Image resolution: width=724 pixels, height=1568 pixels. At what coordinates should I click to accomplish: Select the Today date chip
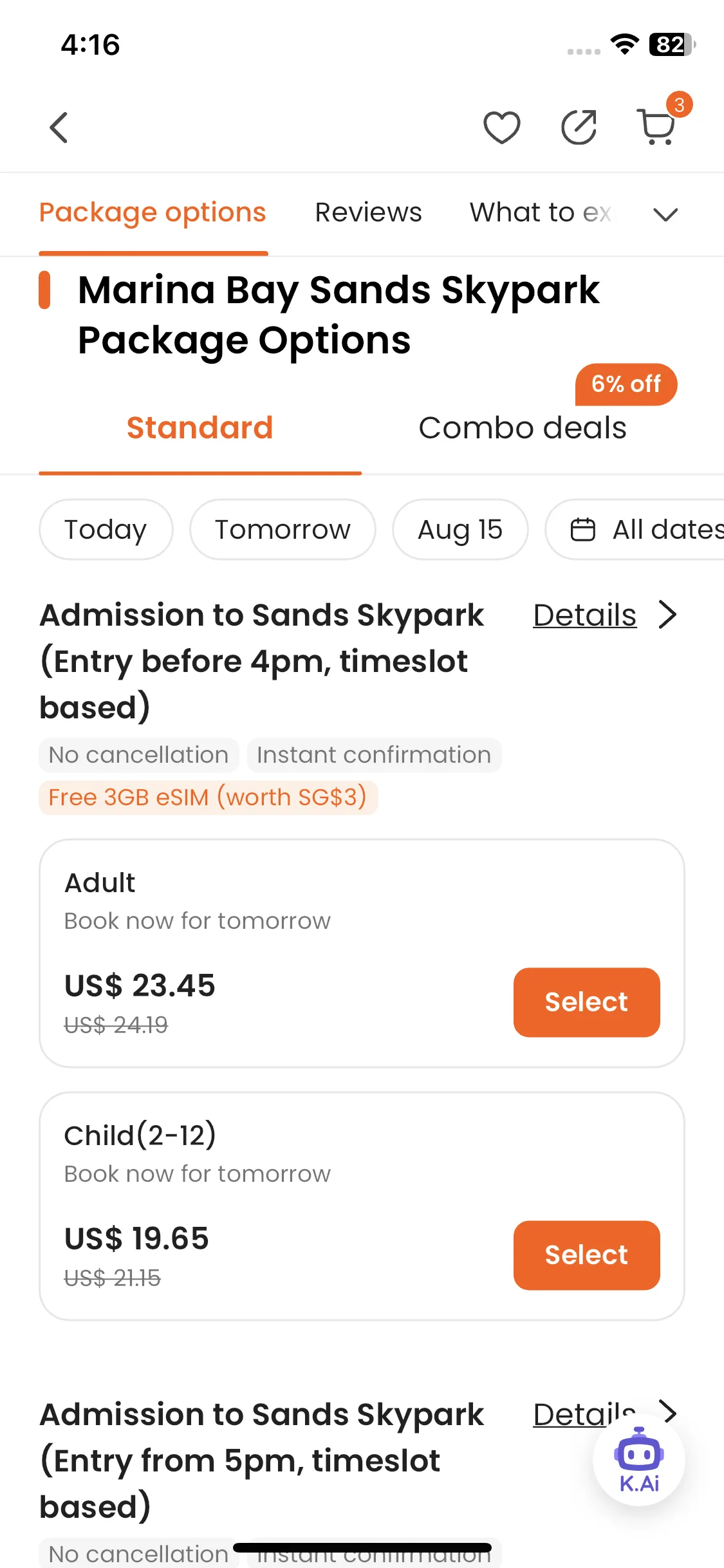pos(106,530)
